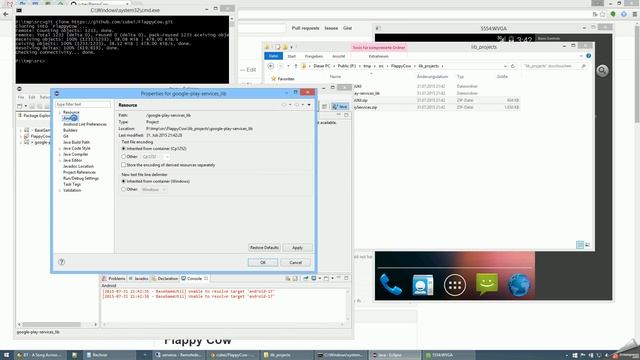Expand the Java Editor node
This screenshot has width=640, height=360.
click(x=60, y=160)
